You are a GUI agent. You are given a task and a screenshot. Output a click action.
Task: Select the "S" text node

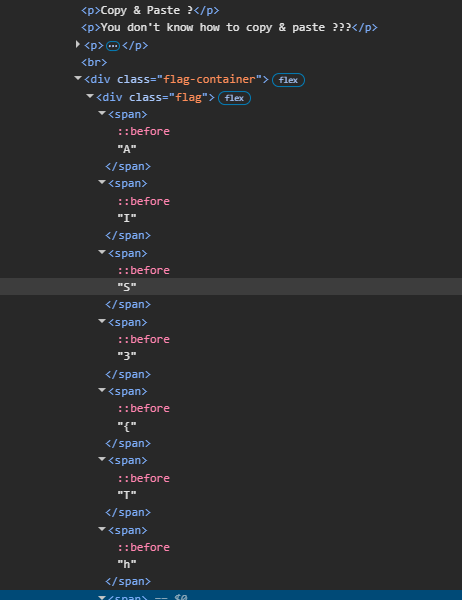(127, 287)
